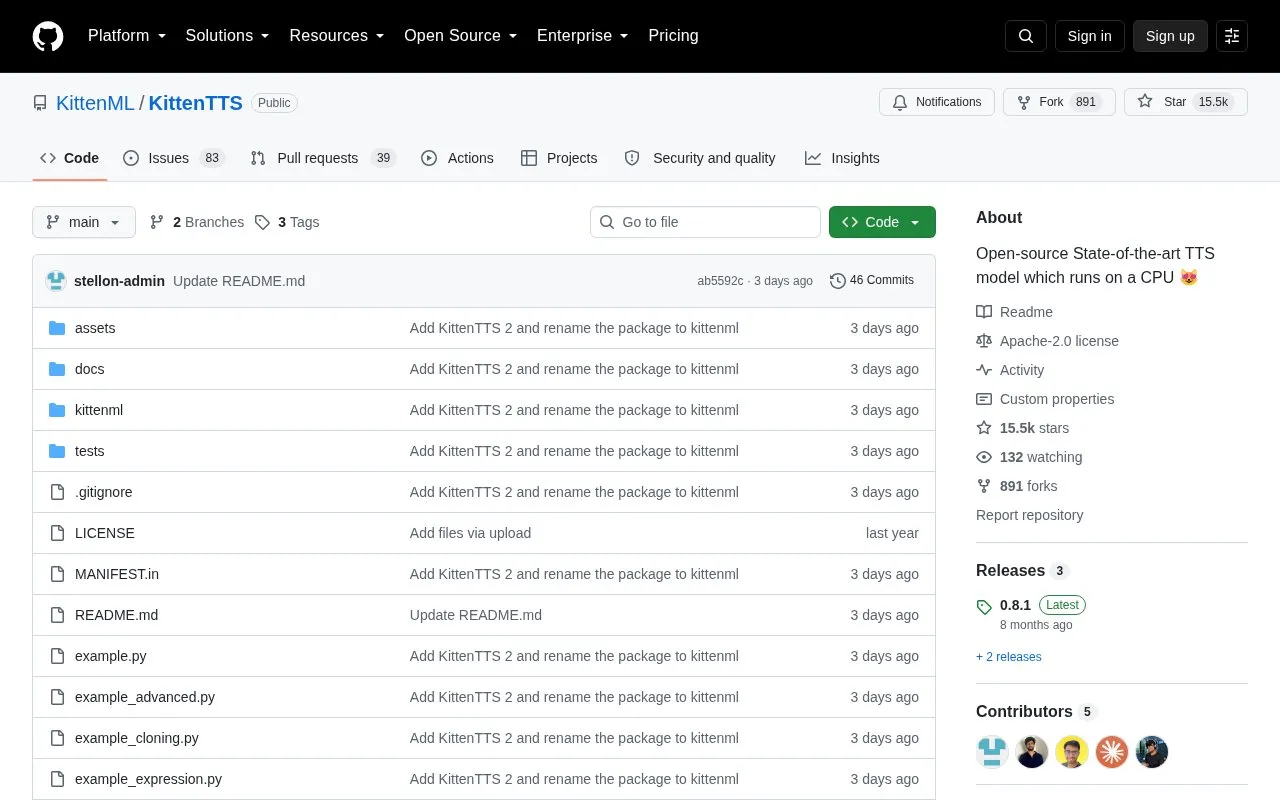Open README.md file
1280x800 pixels.
click(x=116, y=615)
